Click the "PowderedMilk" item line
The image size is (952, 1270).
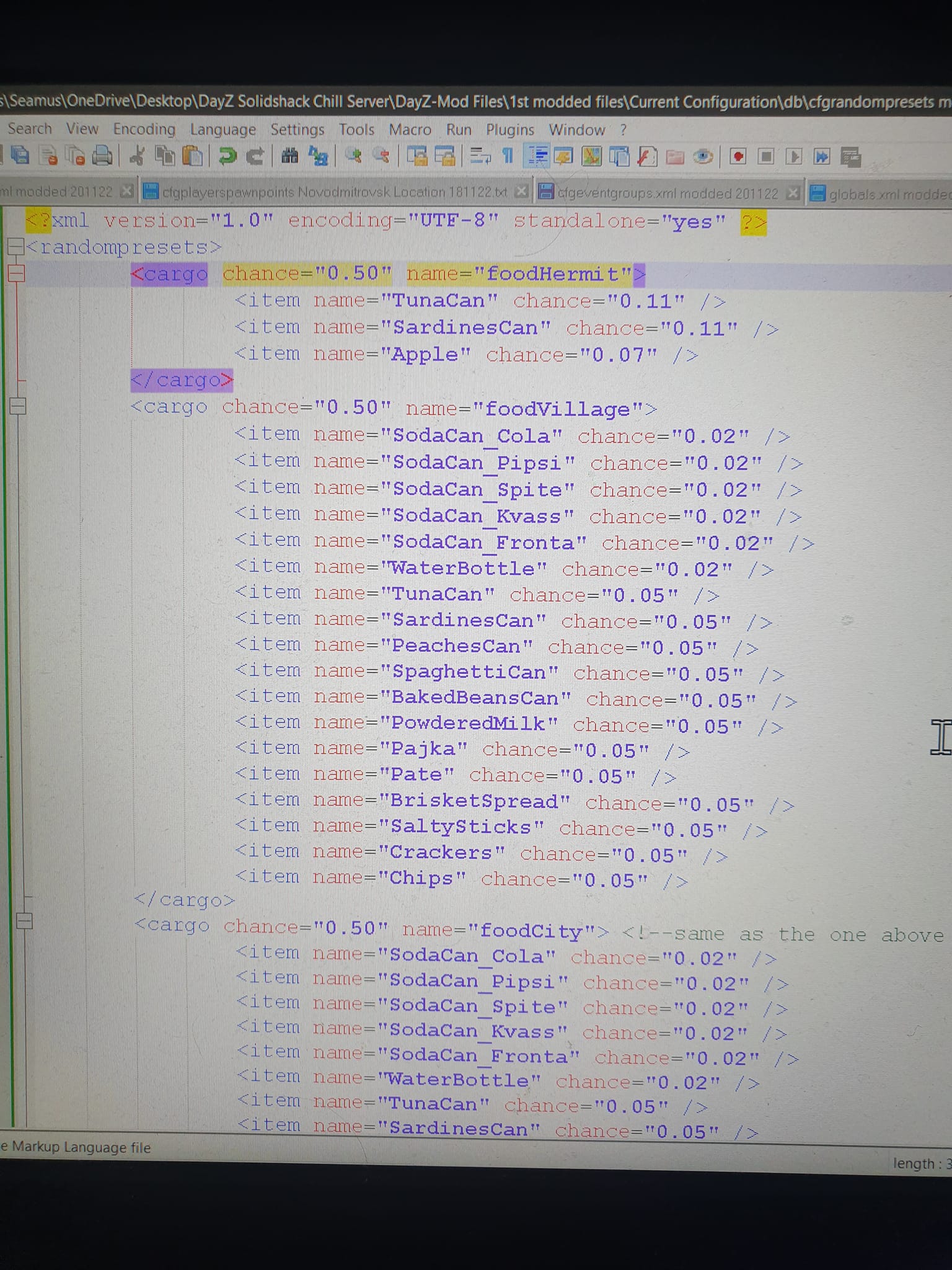point(509,724)
